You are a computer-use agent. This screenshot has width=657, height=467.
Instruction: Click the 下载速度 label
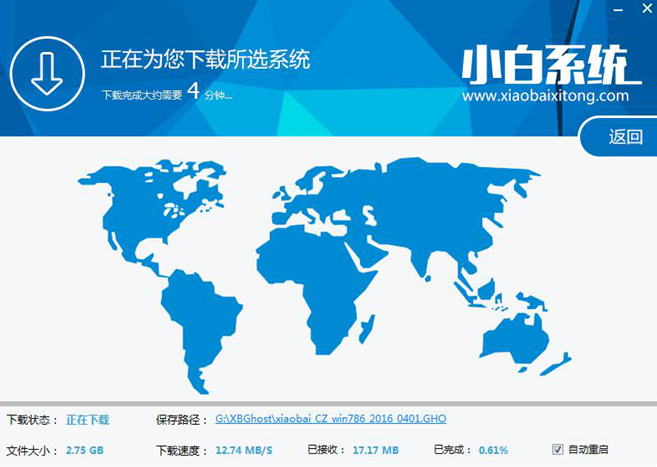[x=182, y=451]
